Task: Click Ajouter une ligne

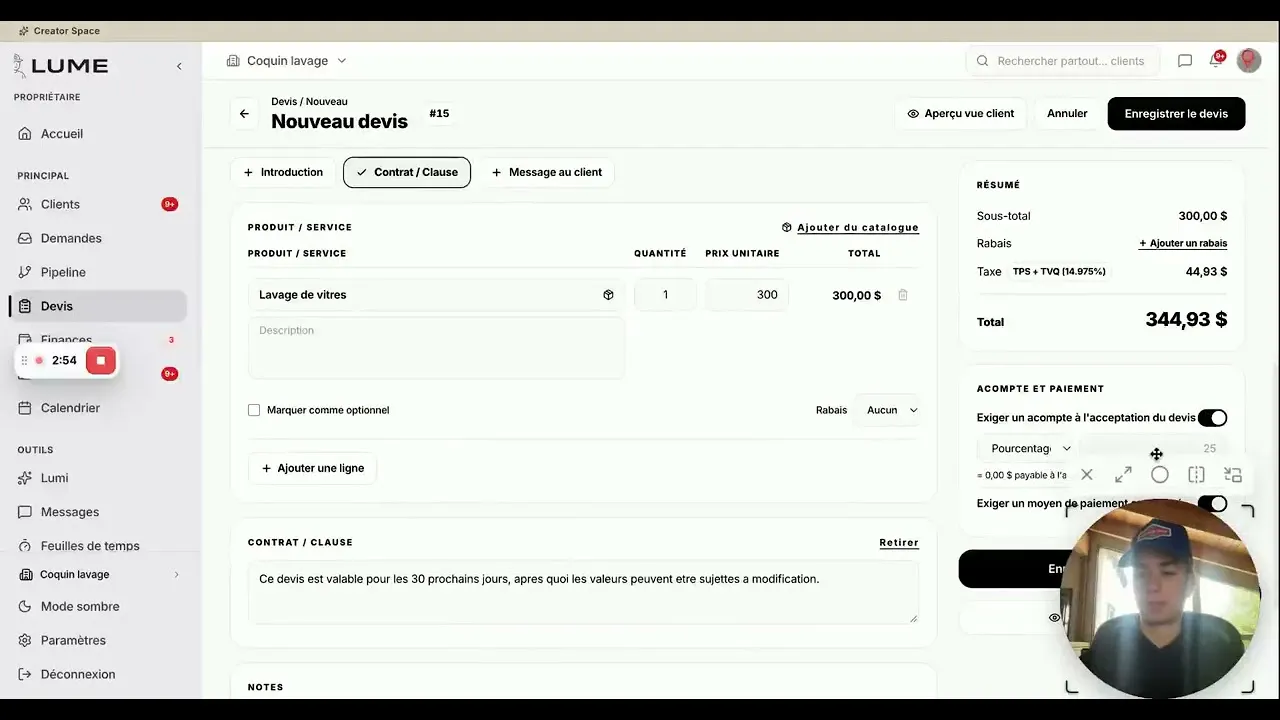Action: click(x=313, y=468)
